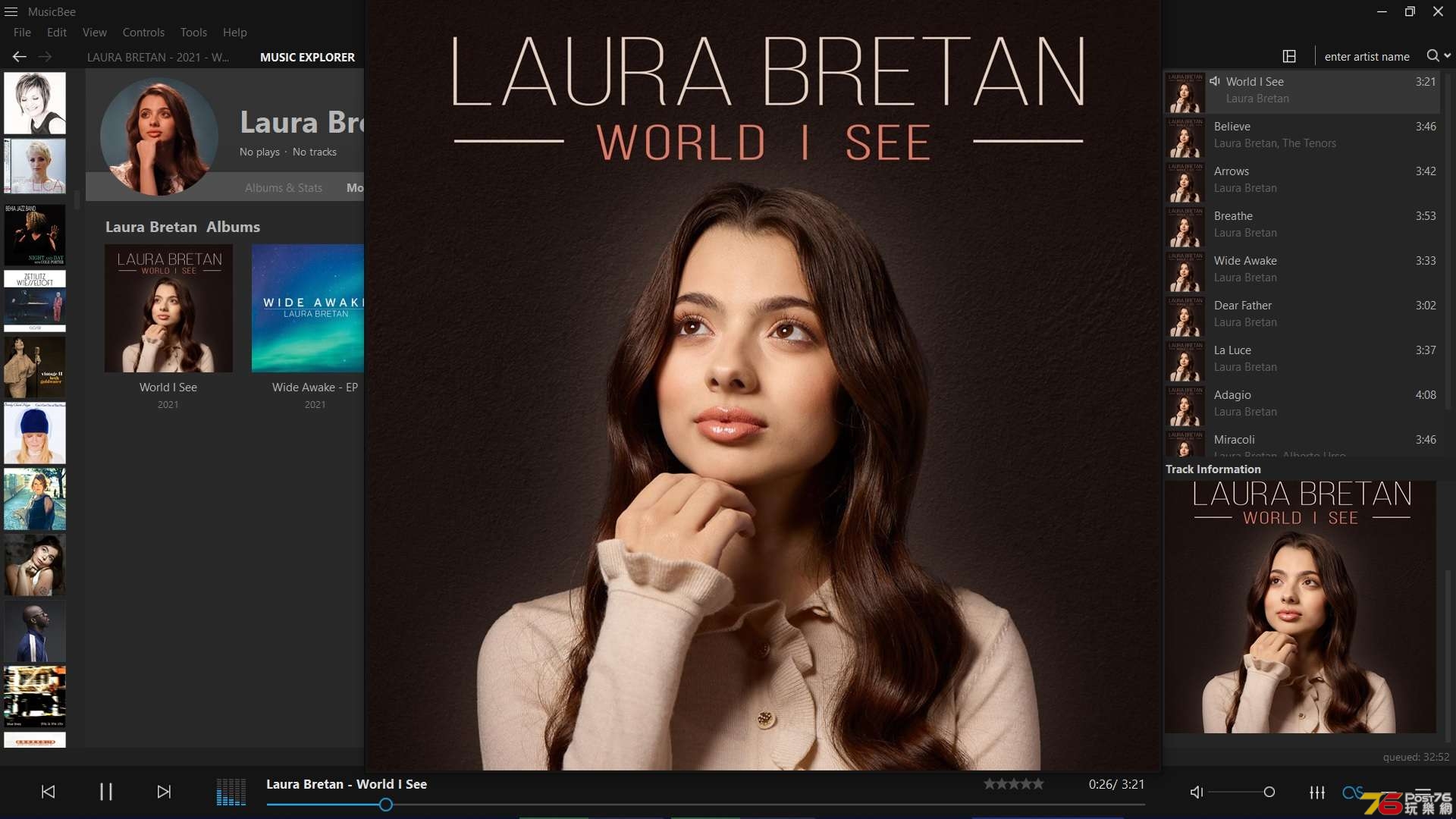Seek using the playback progress handle
1456x819 pixels.
pyautogui.click(x=386, y=805)
